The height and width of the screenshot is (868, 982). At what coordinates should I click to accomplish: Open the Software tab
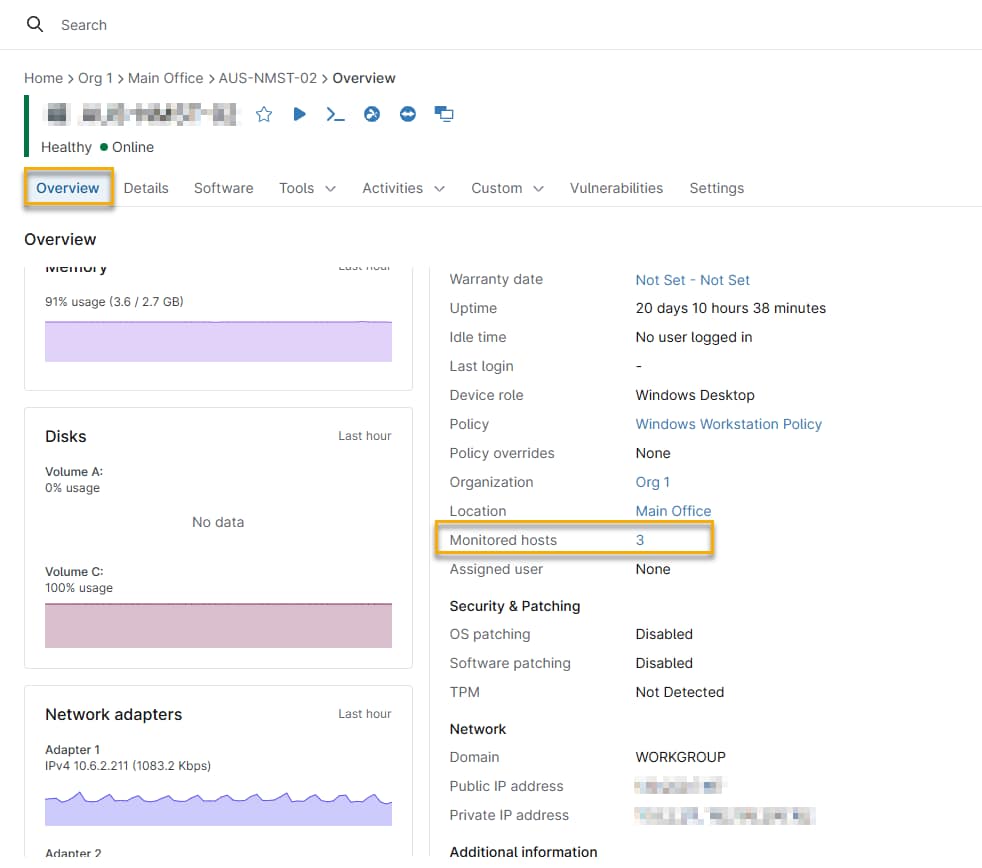tap(223, 188)
